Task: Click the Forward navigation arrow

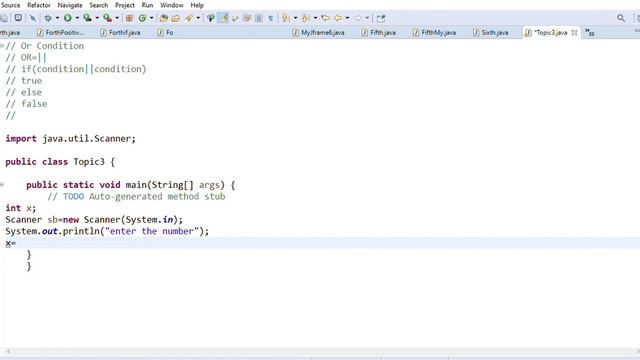Action: point(358,18)
